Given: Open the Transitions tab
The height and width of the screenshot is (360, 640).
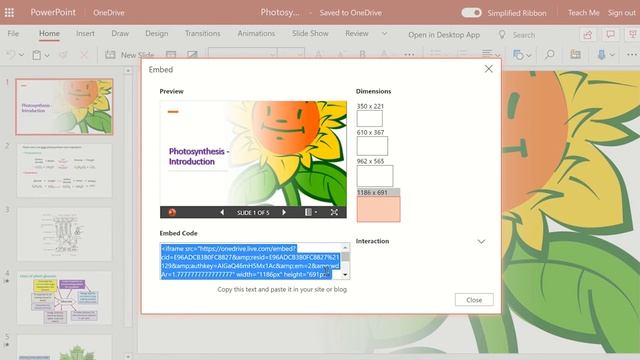Looking at the screenshot, I should pyautogui.click(x=202, y=33).
